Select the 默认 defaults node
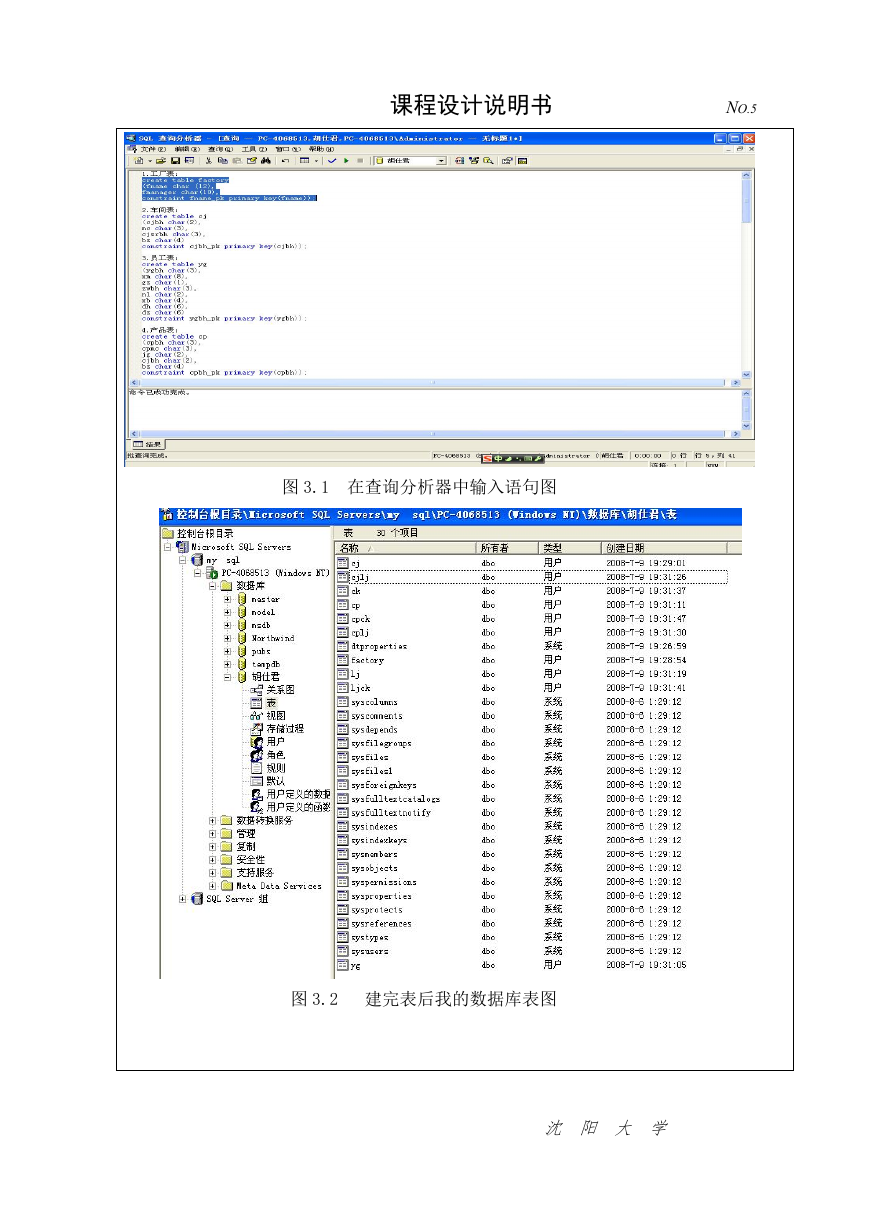 pos(267,781)
